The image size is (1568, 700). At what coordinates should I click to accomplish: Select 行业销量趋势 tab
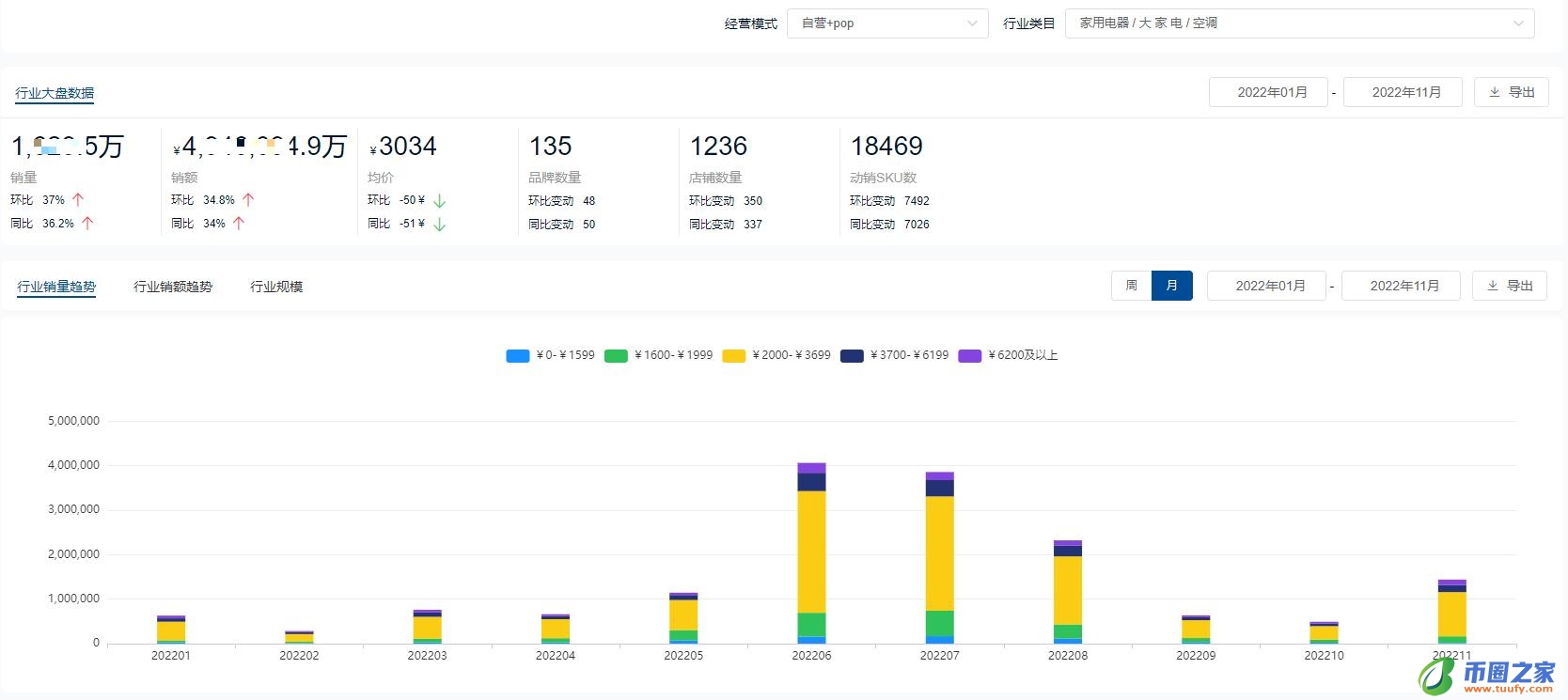[56, 287]
